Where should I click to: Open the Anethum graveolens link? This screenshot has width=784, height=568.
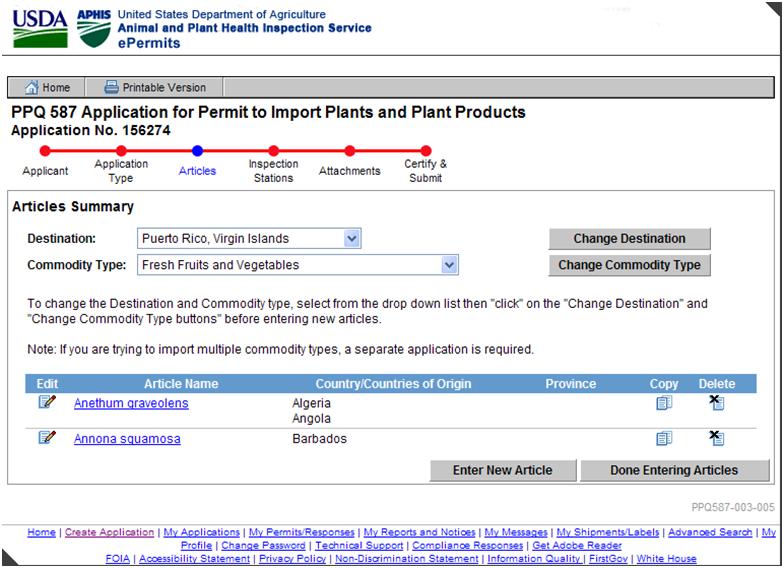[131, 403]
